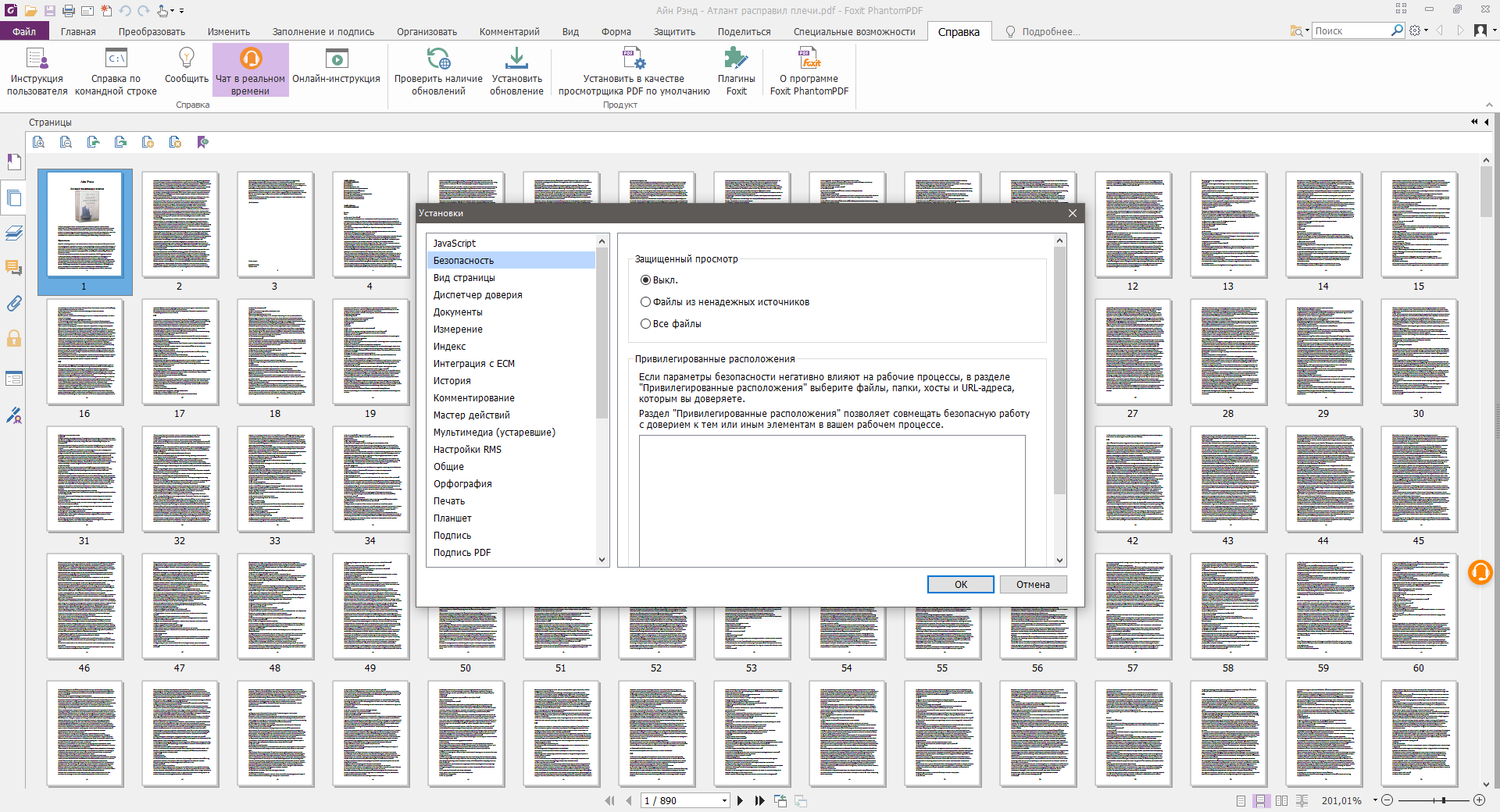Switch to facing pages view mode
Screen dimensions: 1500x812
point(1281,800)
